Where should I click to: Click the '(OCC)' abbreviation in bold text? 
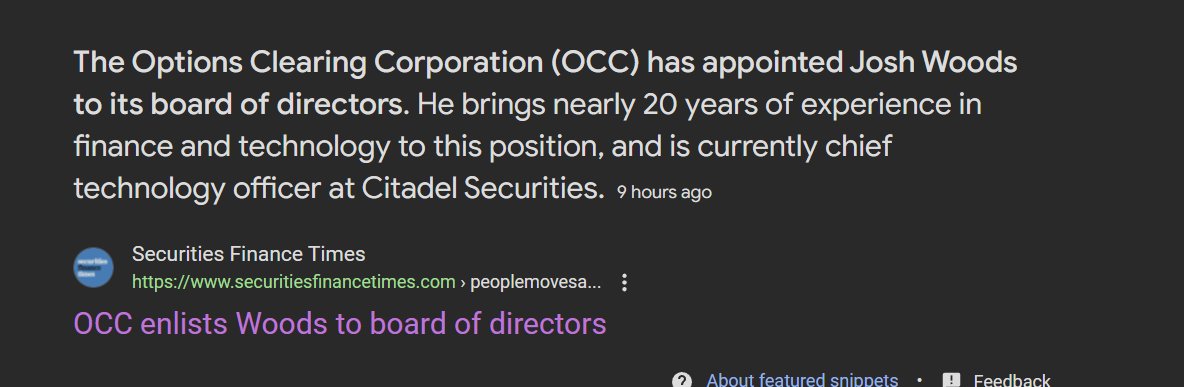pyautogui.click(x=595, y=63)
